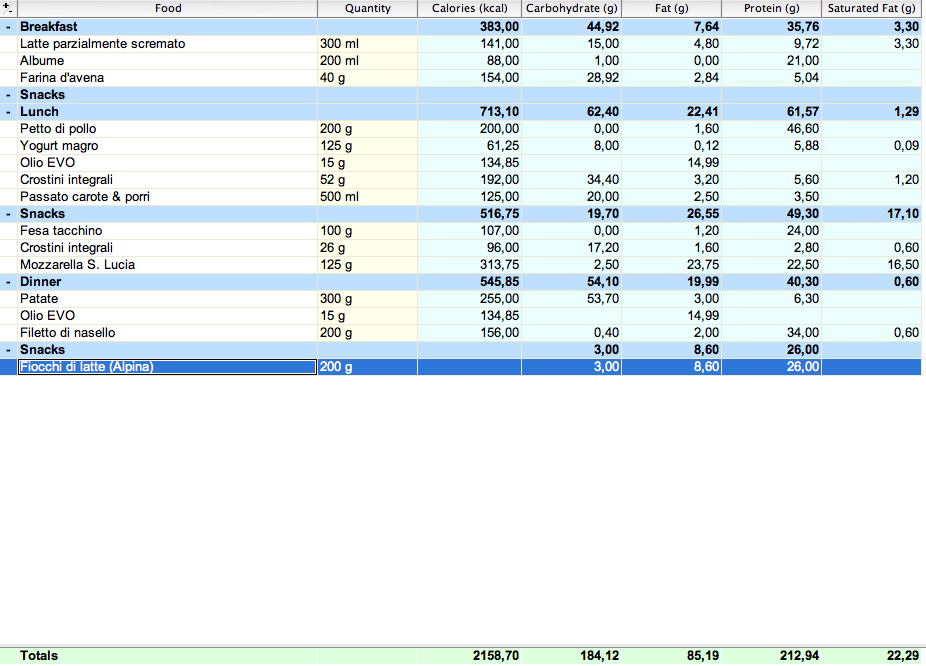Collapse the Breakfast group
926x666 pixels.
(8, 26)
